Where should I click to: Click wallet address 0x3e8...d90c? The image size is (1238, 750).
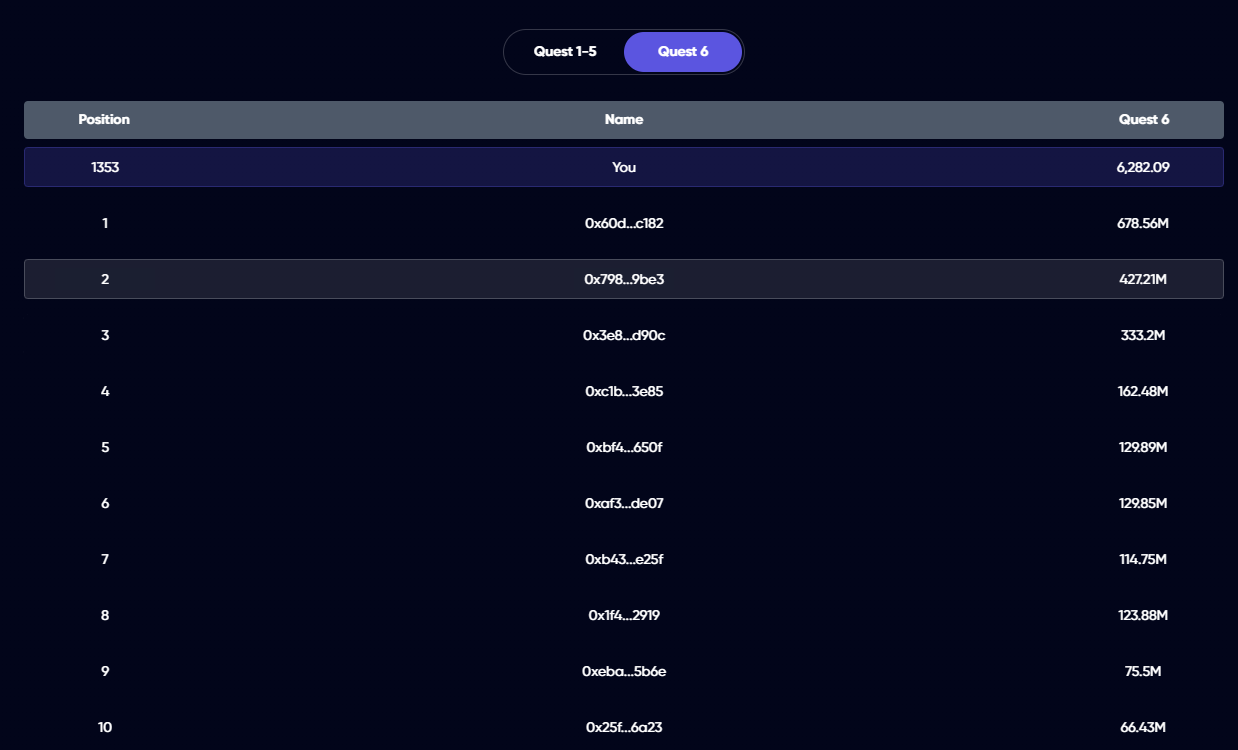pyautogui.click(x=624, y=336)
